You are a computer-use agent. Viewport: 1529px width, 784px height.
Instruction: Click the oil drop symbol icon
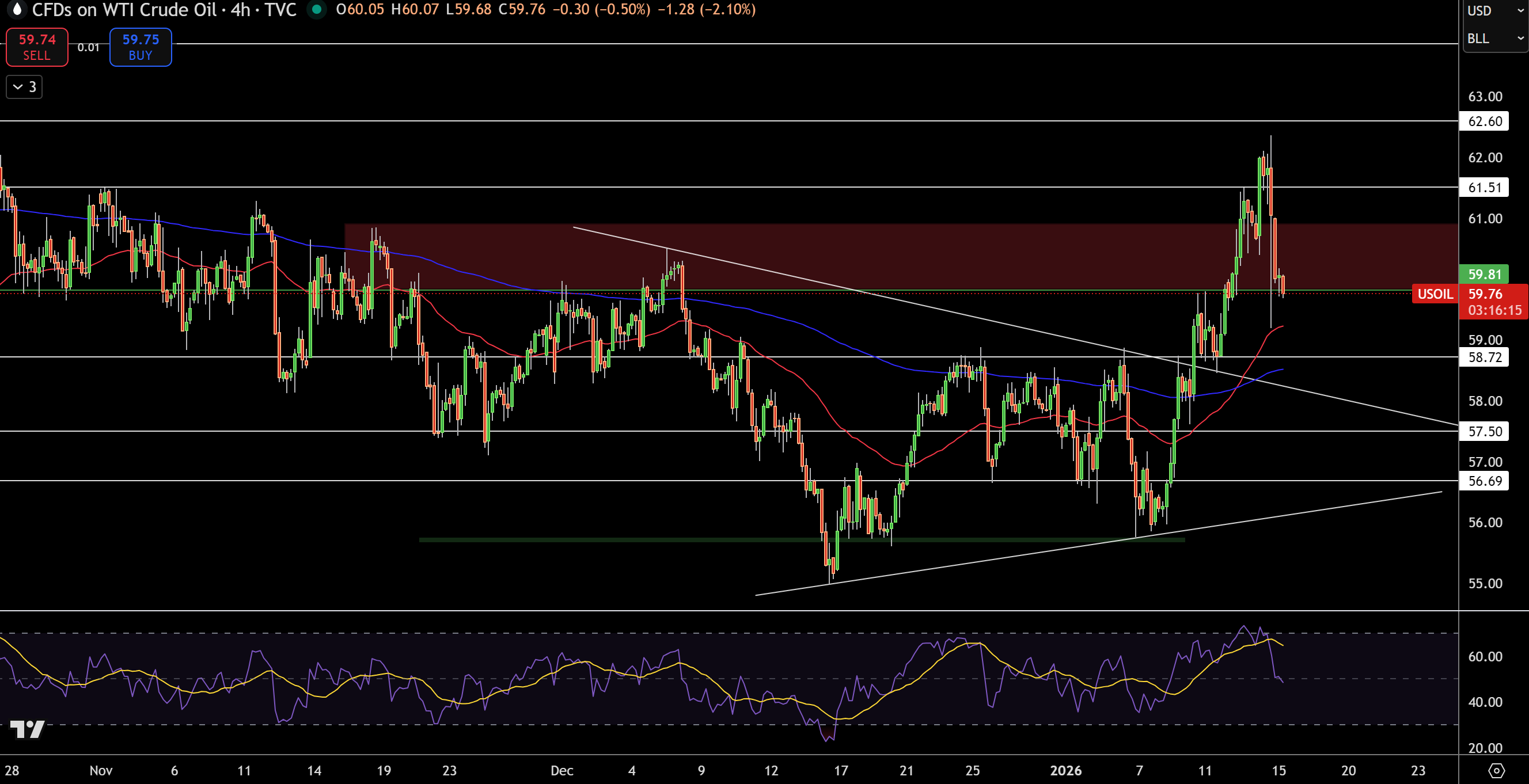(x=17, y=9)
